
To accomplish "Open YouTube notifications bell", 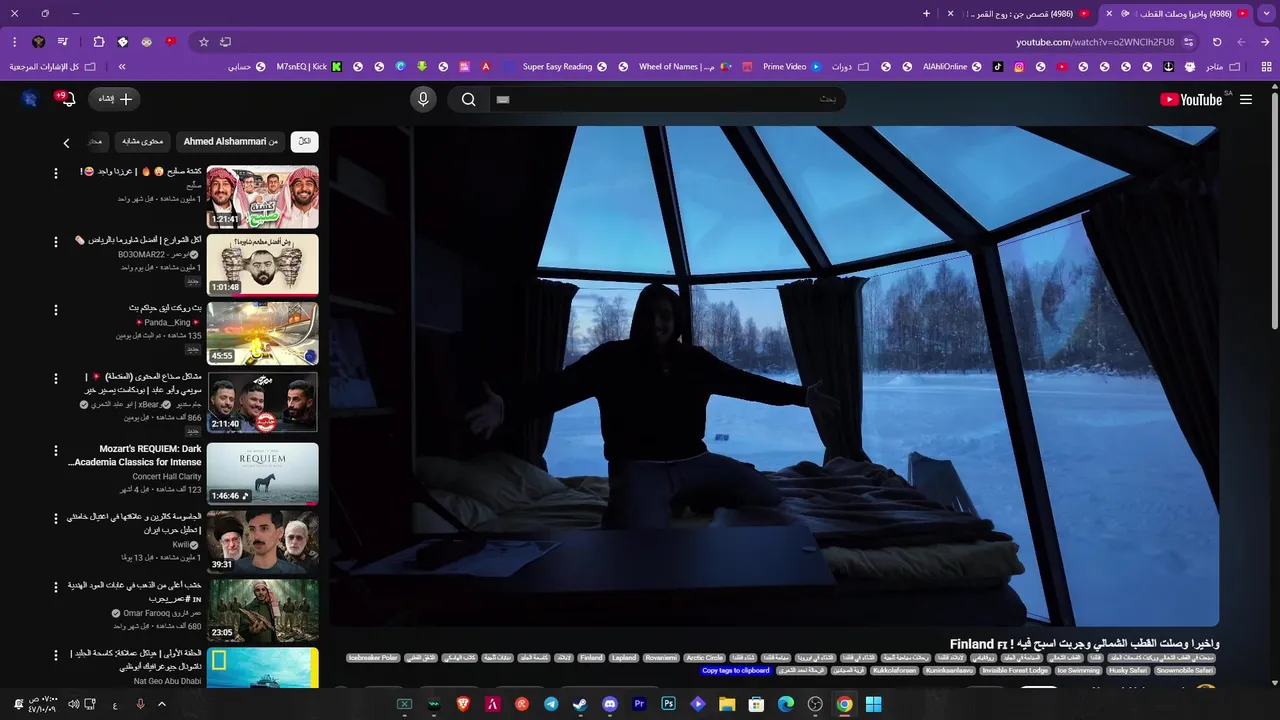I will click(x=67, y=99).
